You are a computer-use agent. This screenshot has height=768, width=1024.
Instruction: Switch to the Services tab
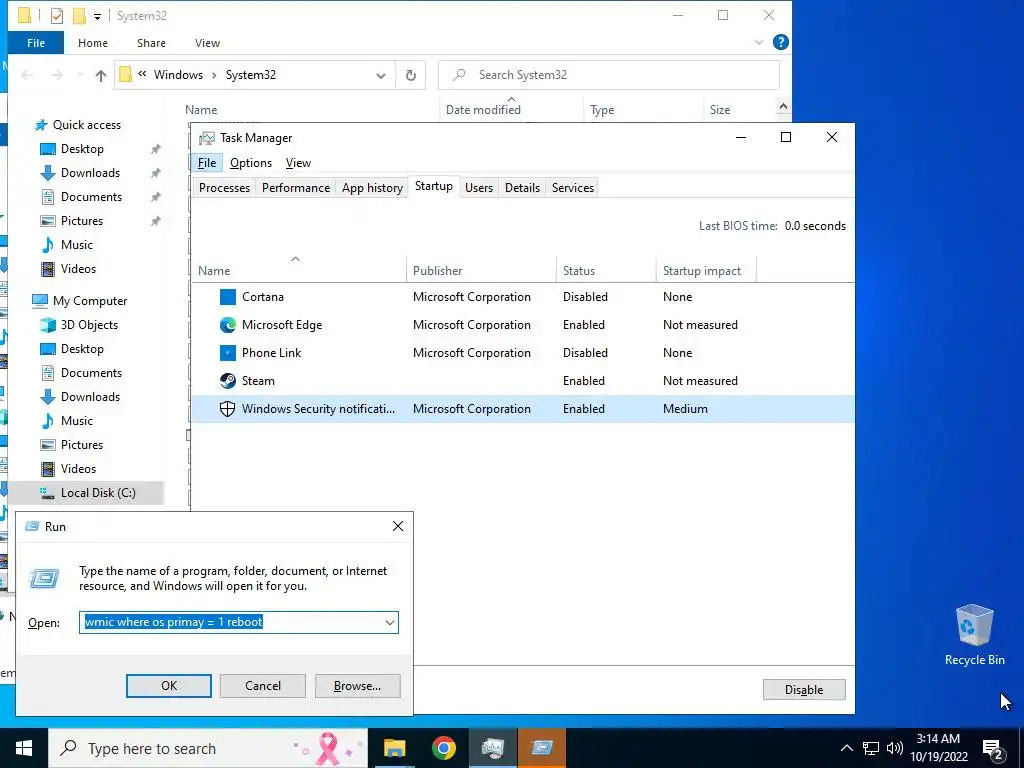click(x=573, y=188)
